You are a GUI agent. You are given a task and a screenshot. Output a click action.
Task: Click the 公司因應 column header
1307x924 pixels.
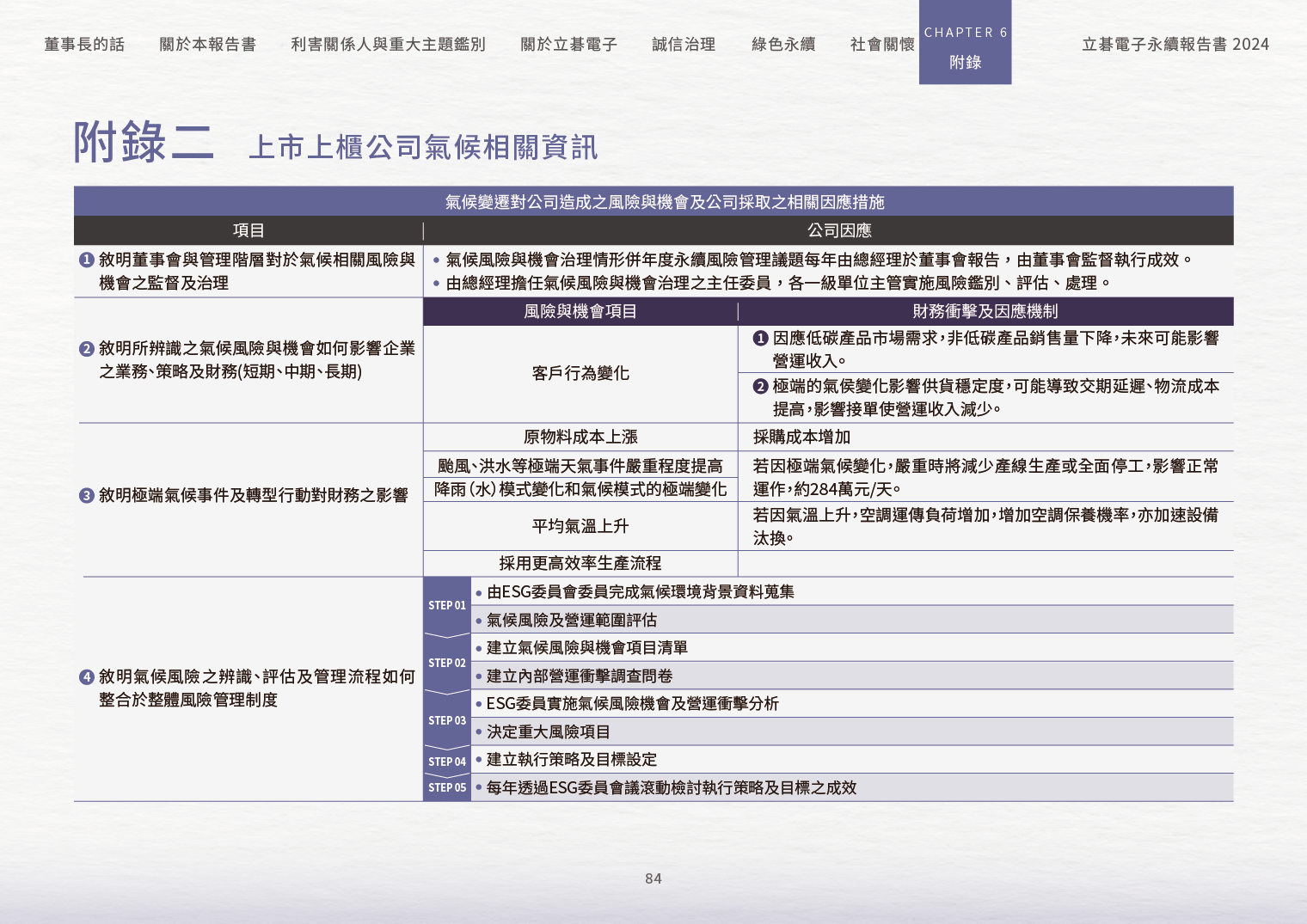(x=839, y=230)
